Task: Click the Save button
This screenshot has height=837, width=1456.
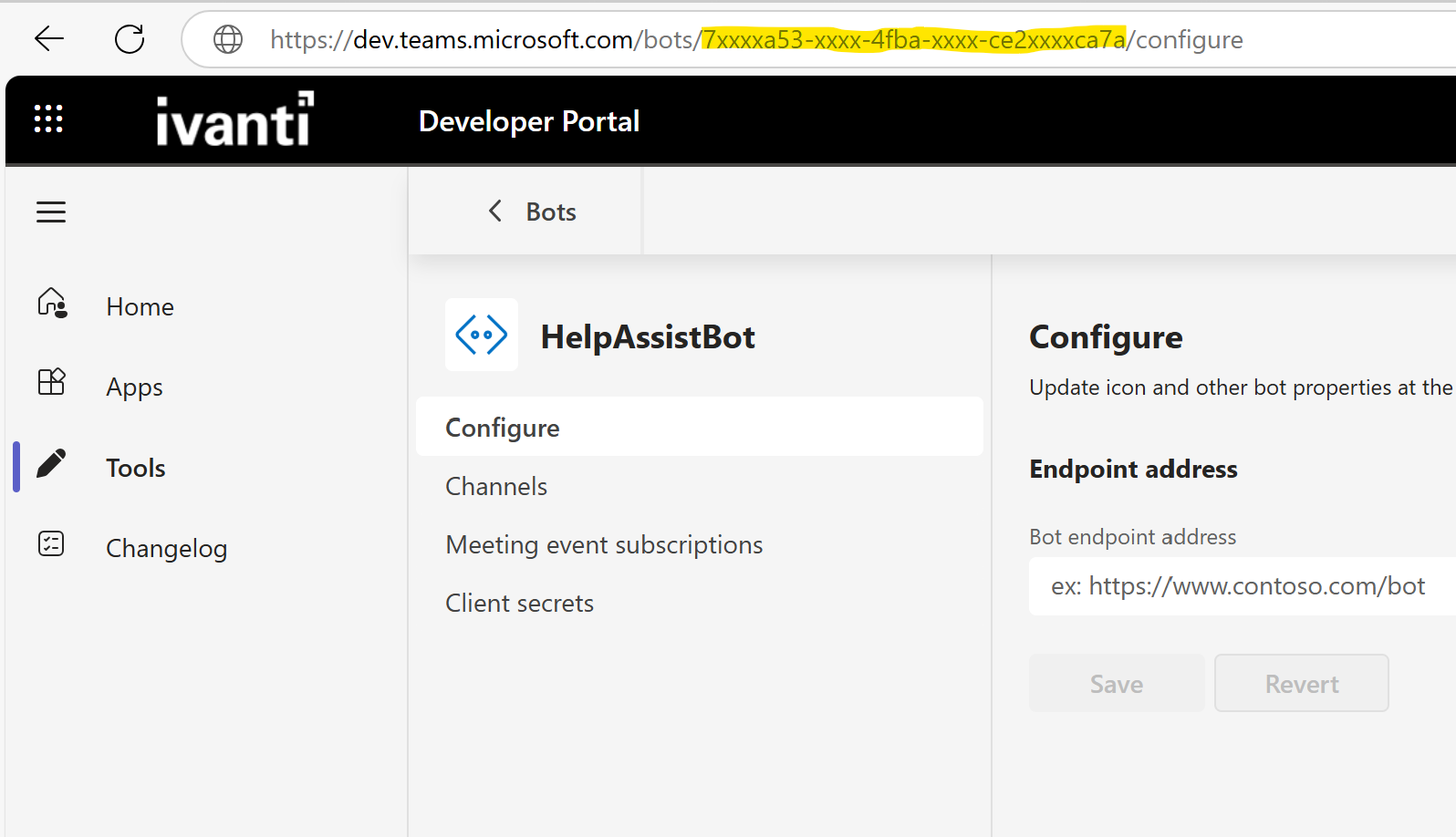Action: (x=1117, y=683)
